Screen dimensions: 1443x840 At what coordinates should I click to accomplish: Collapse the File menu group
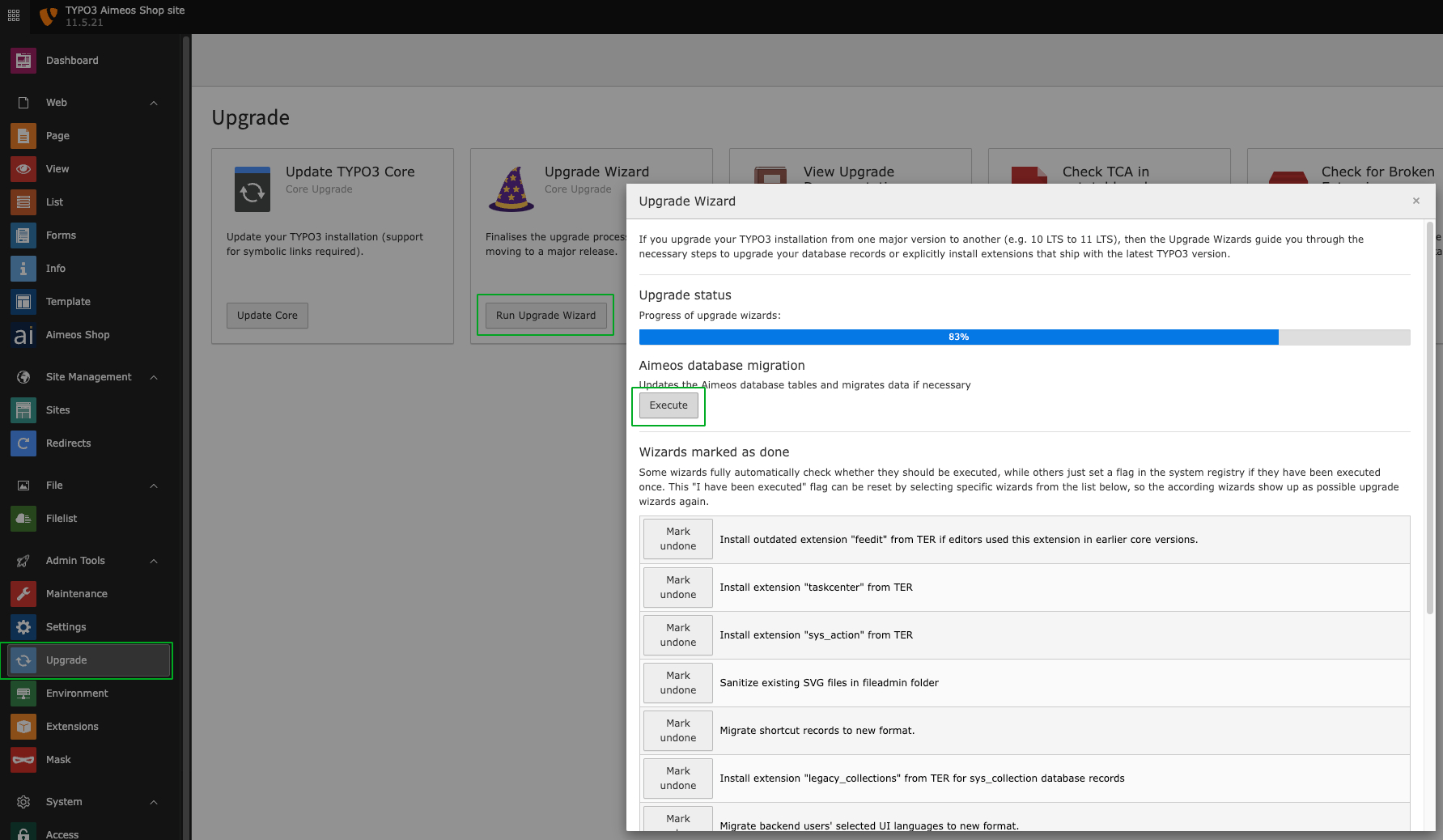(154, 486)
